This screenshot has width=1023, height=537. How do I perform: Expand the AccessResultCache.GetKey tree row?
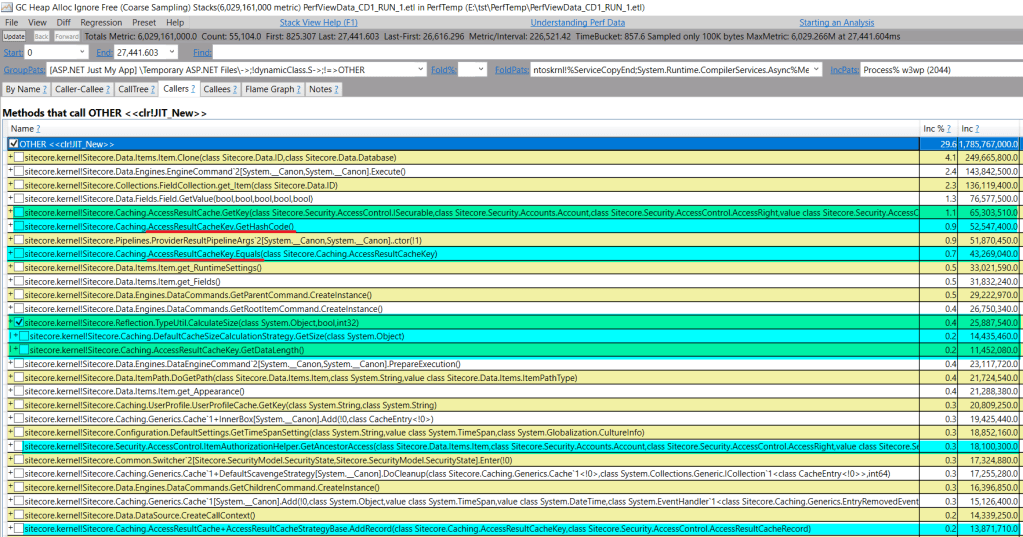(x=10, y=213)
